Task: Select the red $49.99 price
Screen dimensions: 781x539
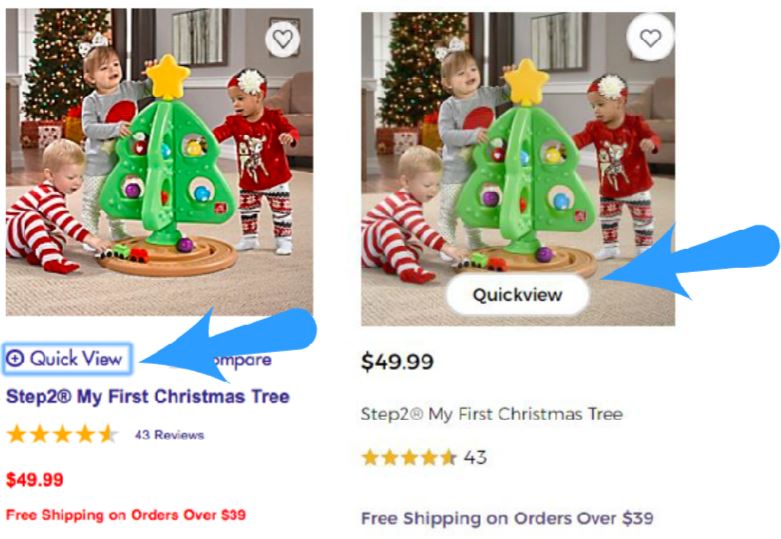Action: click(x=35, y=480)
